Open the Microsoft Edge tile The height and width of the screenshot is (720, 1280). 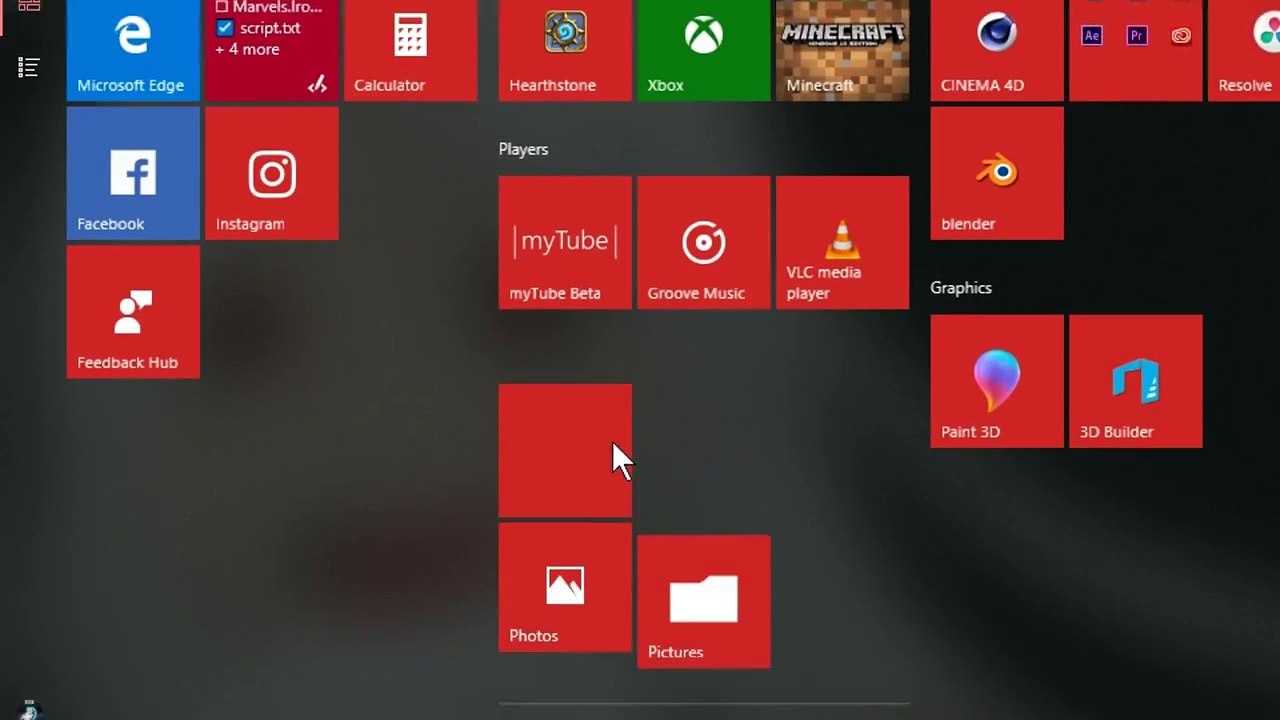[133, 50]
